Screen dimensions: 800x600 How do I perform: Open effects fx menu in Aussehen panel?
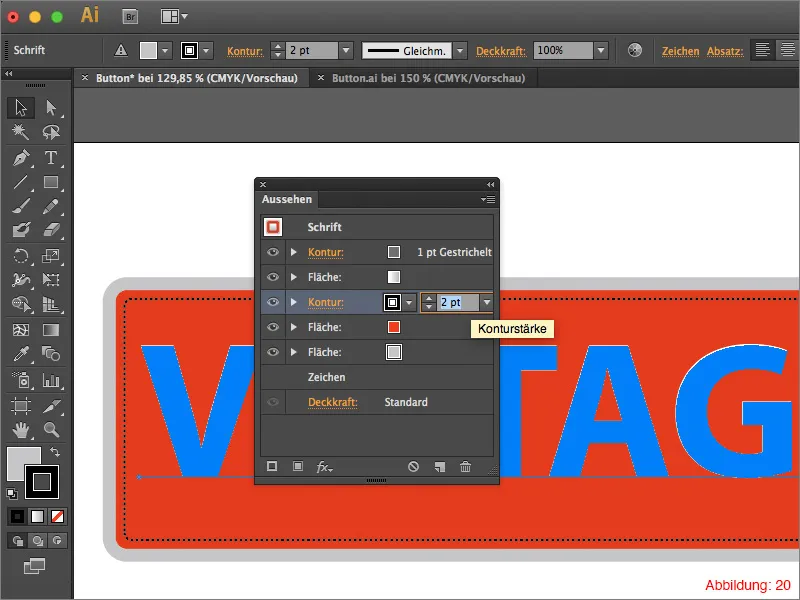[324, 466]
